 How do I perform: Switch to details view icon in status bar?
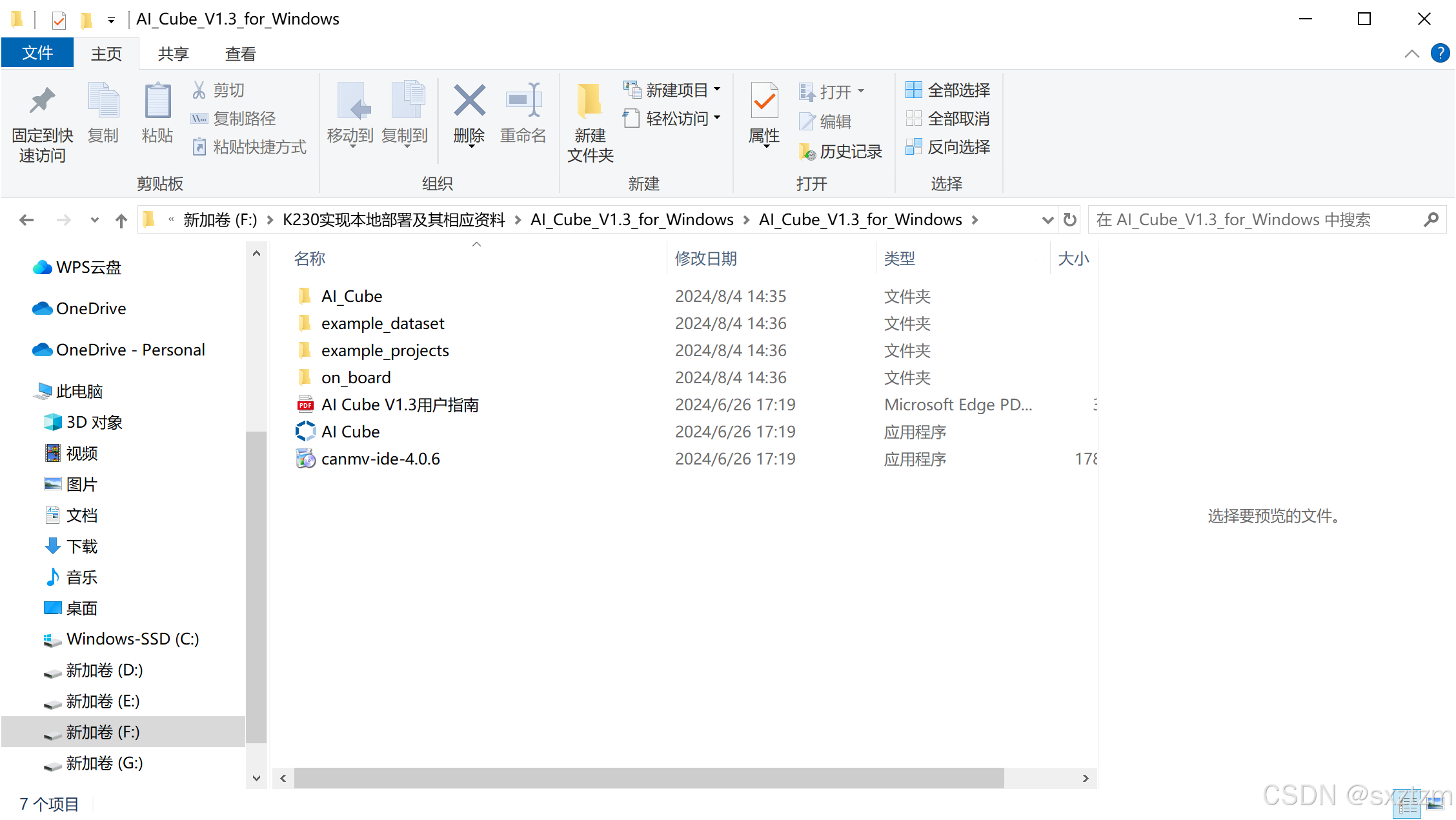coord(1408,804)
